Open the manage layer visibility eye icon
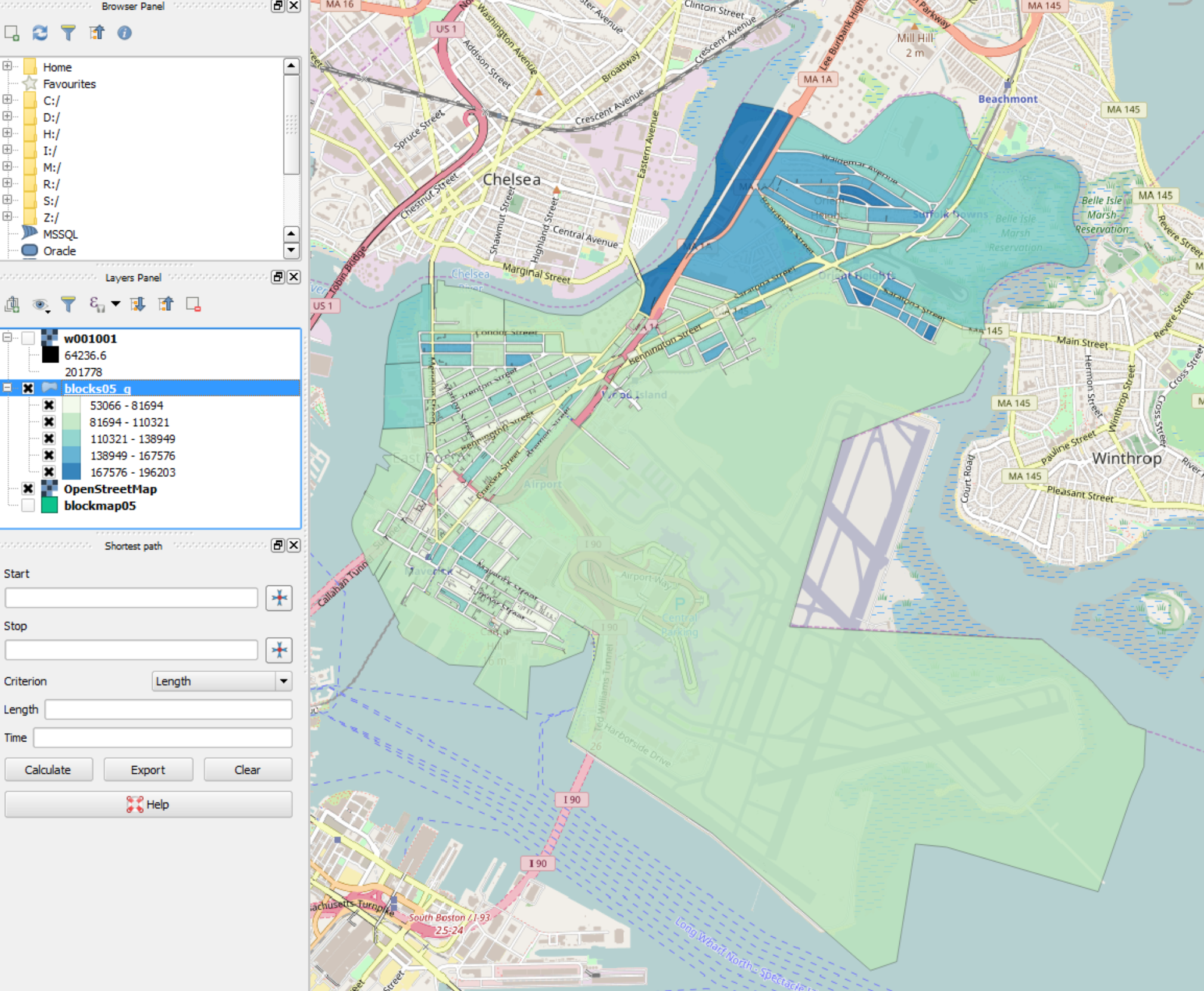1204x991 pixels. point(40,304)
